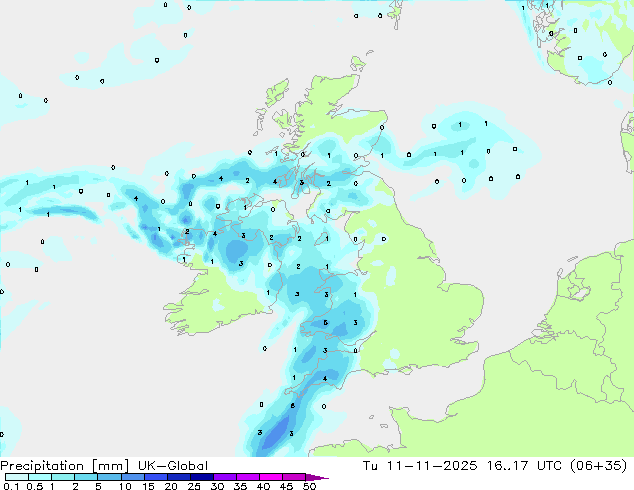This screenshot has height=490, width=634.
Task: Click the 45–50 mm legend swatch
Action: click(x=293, y=477)
